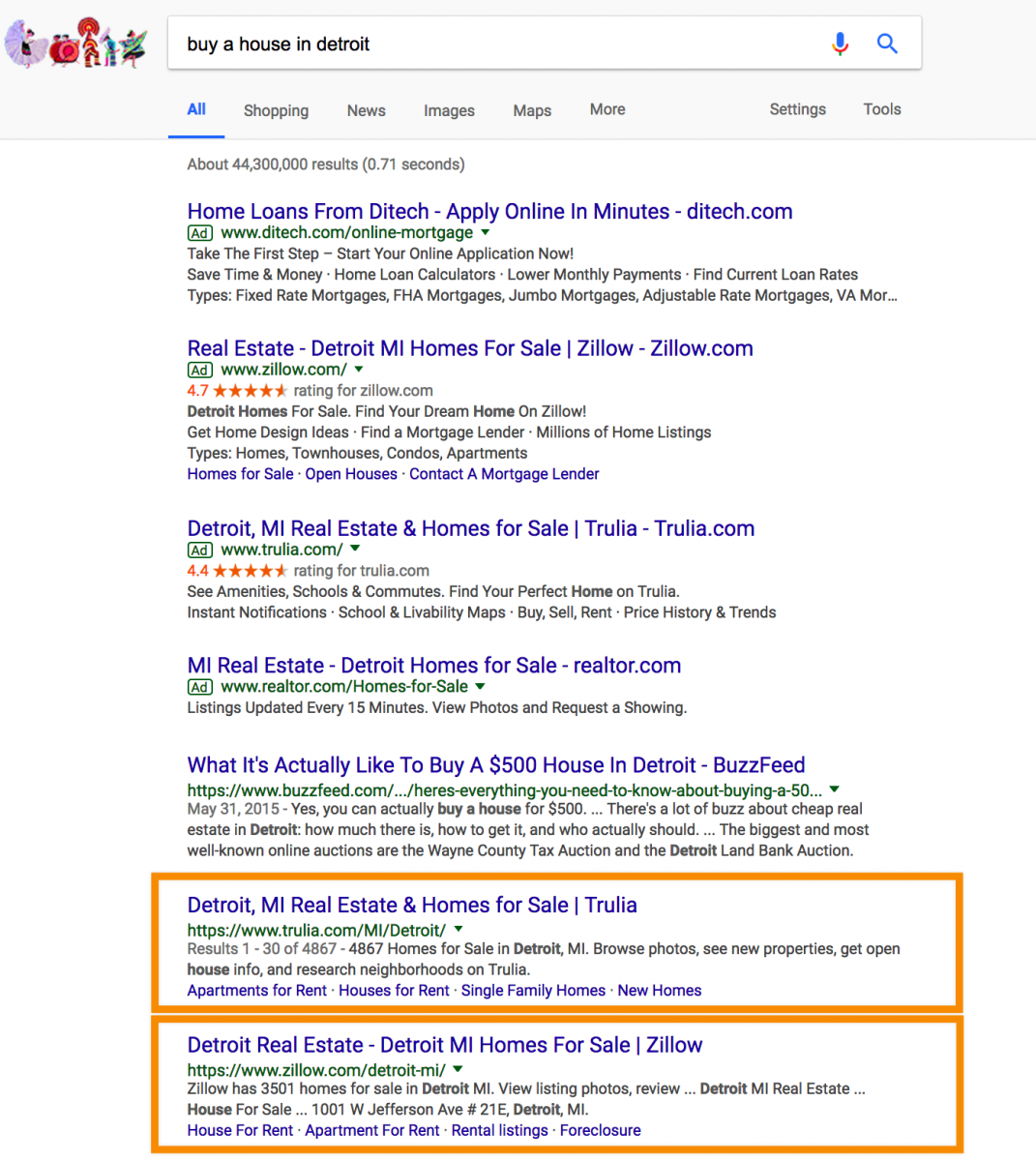Click the www.ditech.com/online-mortgage URL text

(347, 232)
